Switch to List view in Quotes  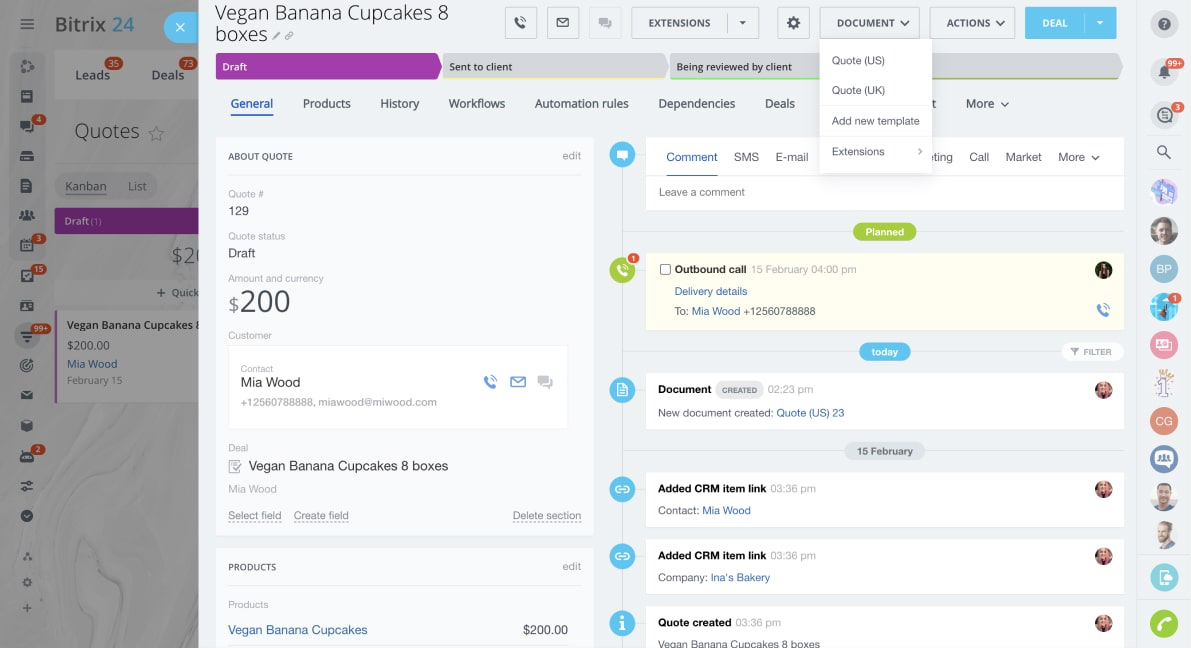[x=137, y=186]
